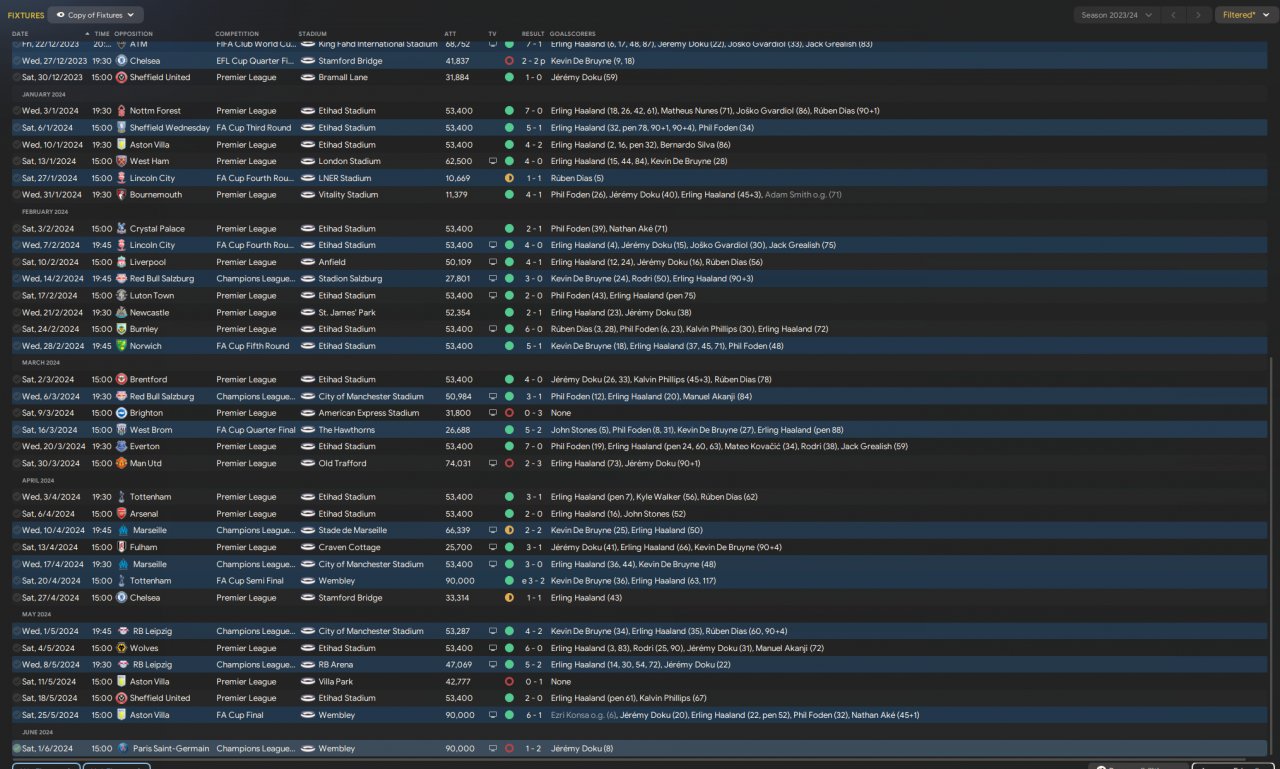This screenshot has height=769, width=1280.
Task: Sort by the Opposition column header
Action: (x=134, y=34)
